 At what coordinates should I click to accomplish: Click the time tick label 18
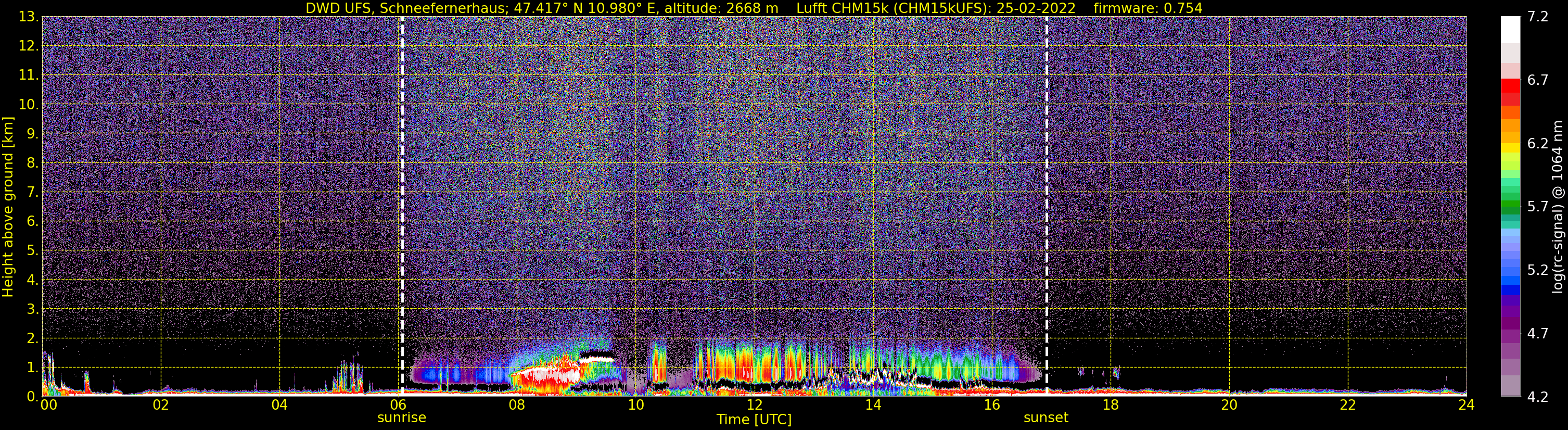click(1110, 405)
